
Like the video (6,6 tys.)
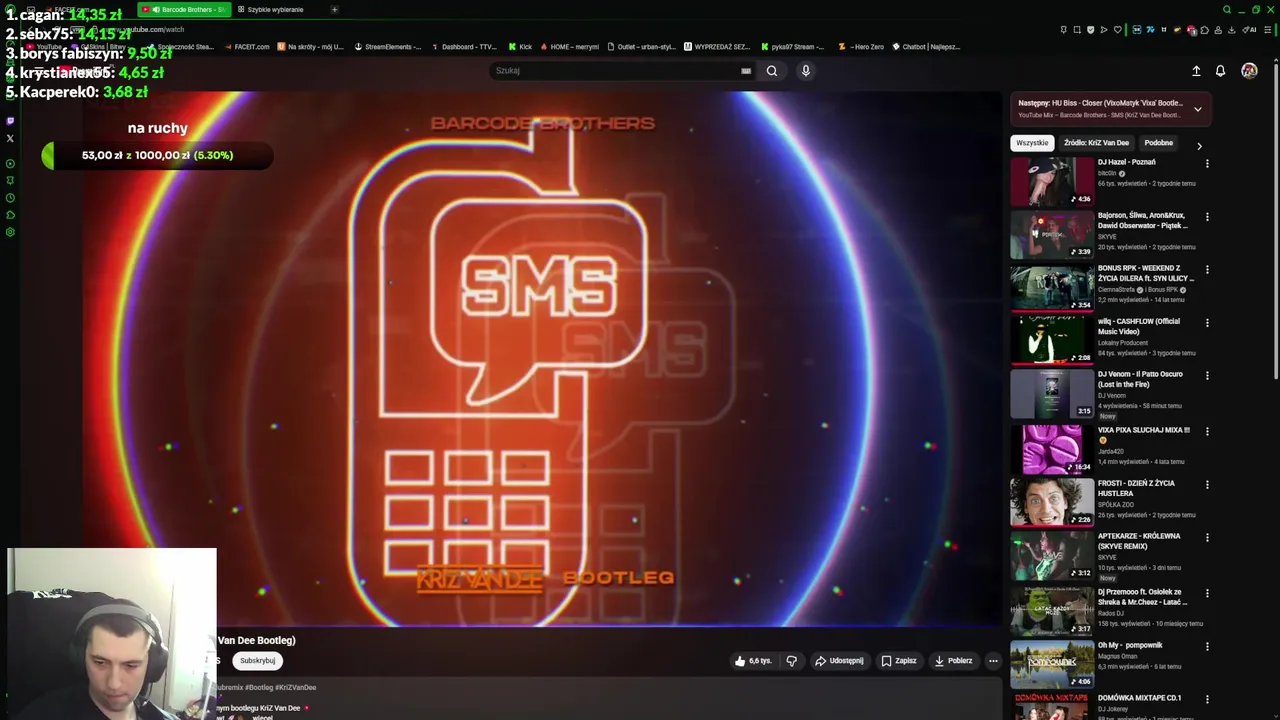point(753,661)
